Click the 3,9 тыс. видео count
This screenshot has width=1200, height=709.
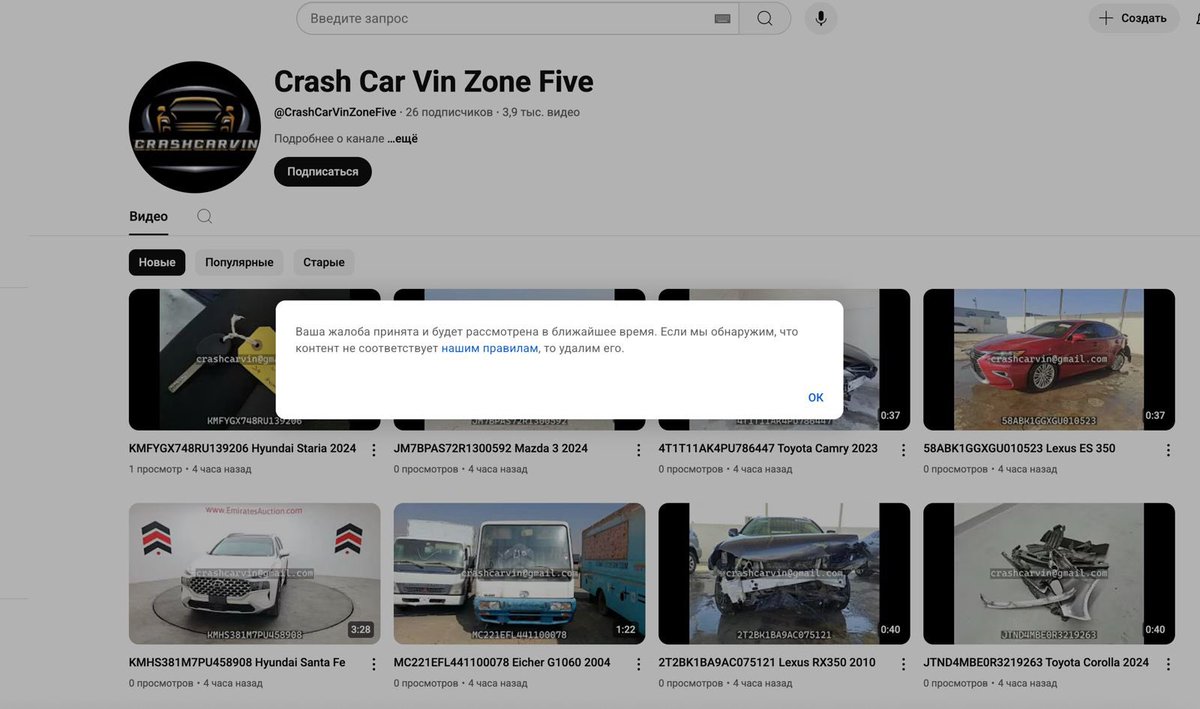[x=541, y=112]
